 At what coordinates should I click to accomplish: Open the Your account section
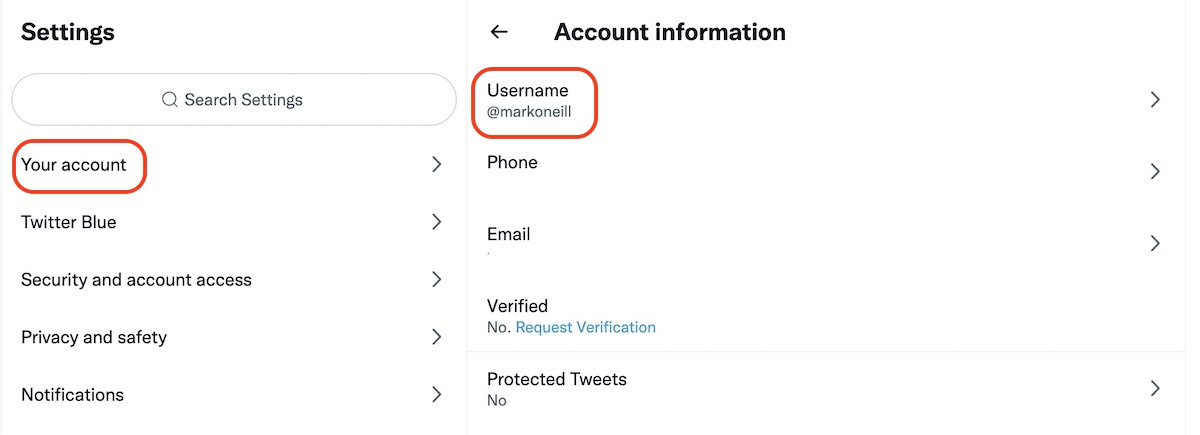click(74, 165)
